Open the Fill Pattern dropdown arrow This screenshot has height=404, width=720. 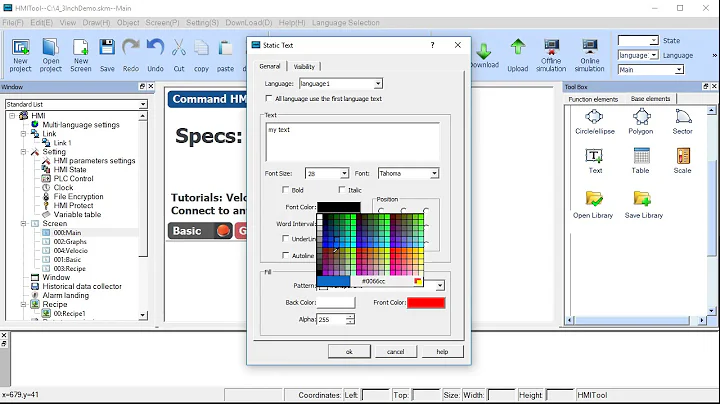pos(440,286)
